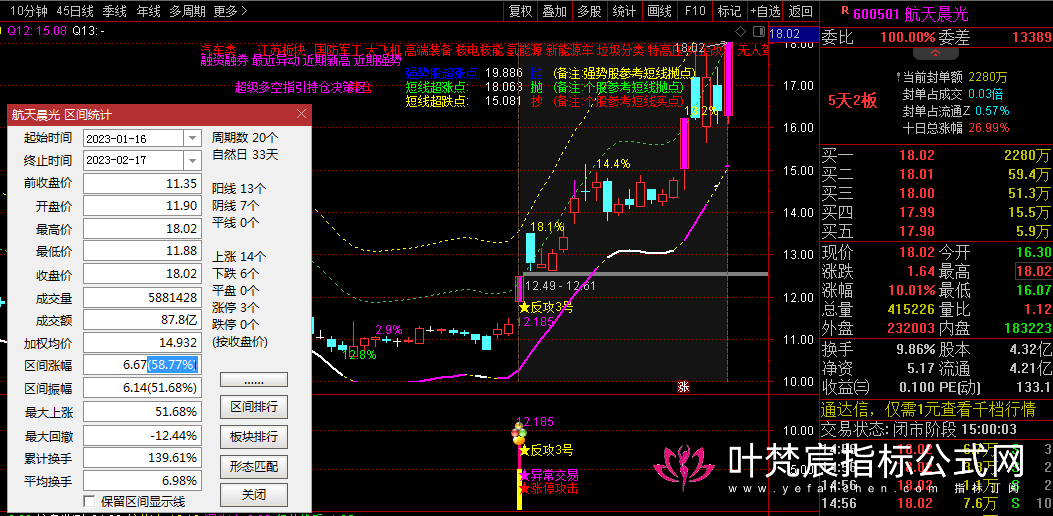The width and height of the screenshot is (1053, 516).
Task: Click the red 涨 marker at the chart bottom
Action: click(683, 386)
